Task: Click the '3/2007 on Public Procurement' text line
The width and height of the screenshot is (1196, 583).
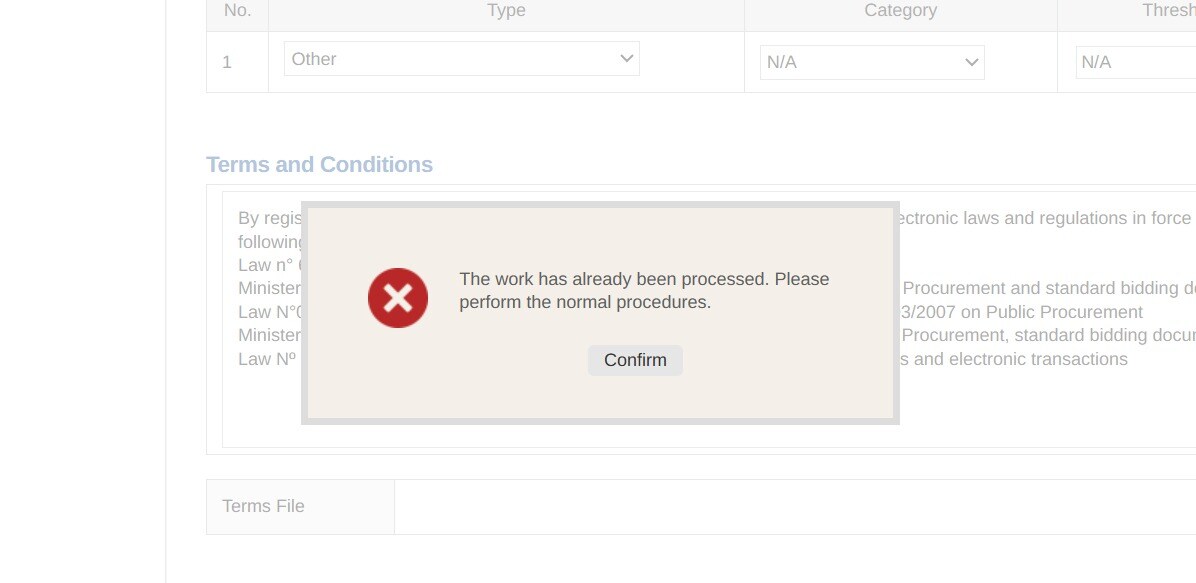Action: point(1022,312)
